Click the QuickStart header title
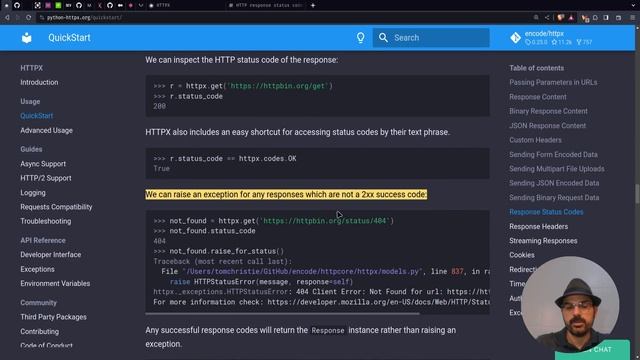Screen dimensions: 640x360 [69, 38]
